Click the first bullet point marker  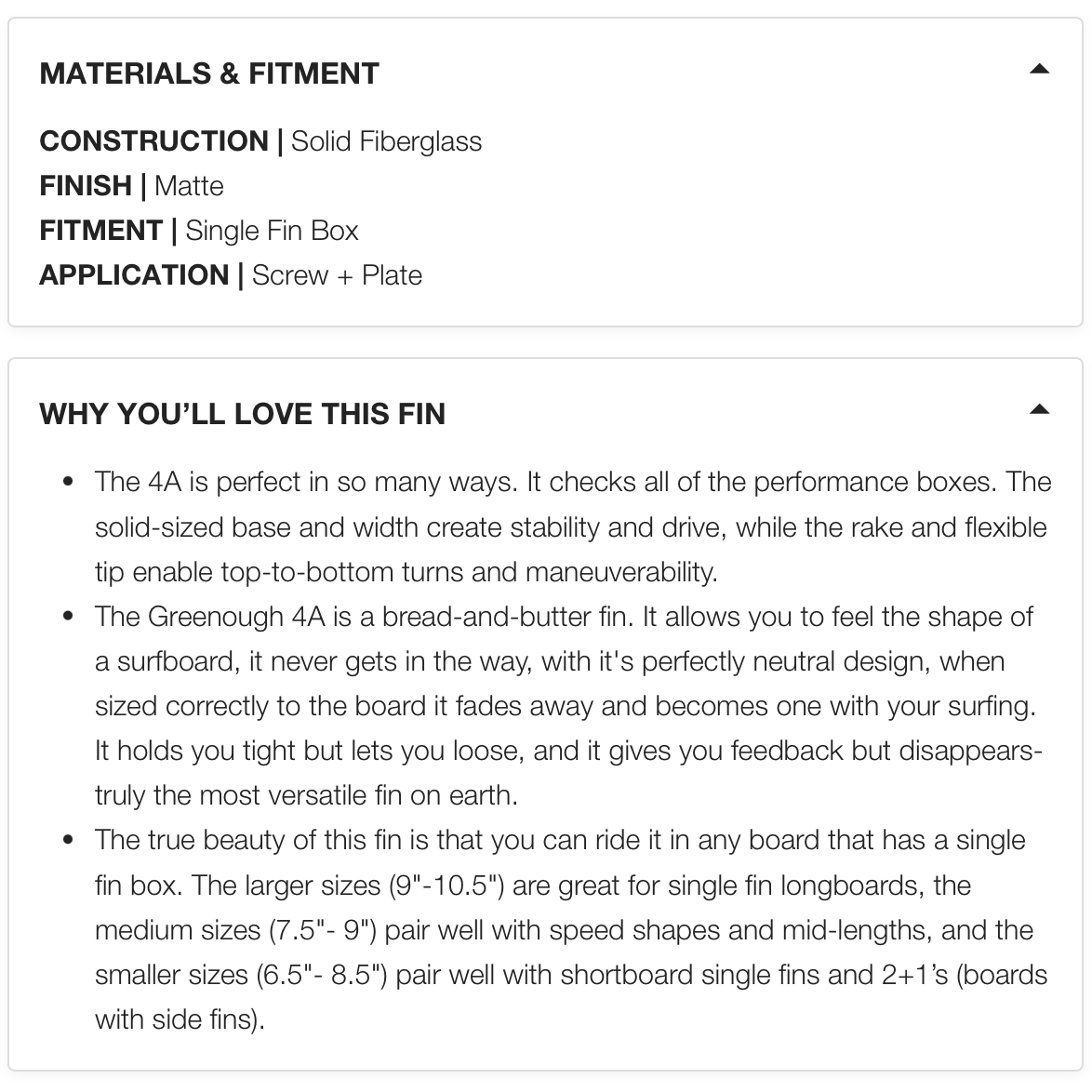tap(68, 483)
